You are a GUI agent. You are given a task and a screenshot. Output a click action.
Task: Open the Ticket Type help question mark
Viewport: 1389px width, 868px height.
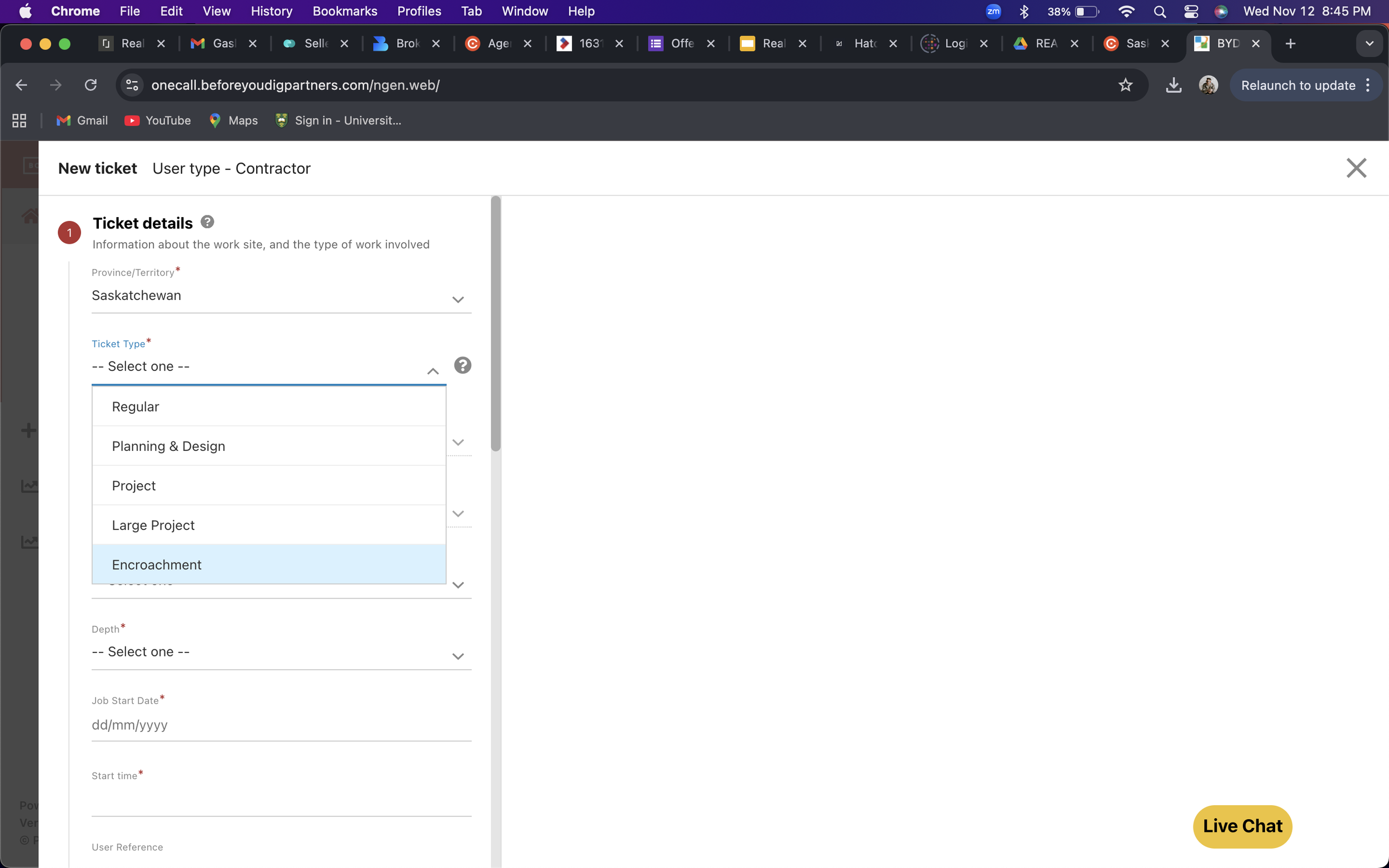click(462, 365)
